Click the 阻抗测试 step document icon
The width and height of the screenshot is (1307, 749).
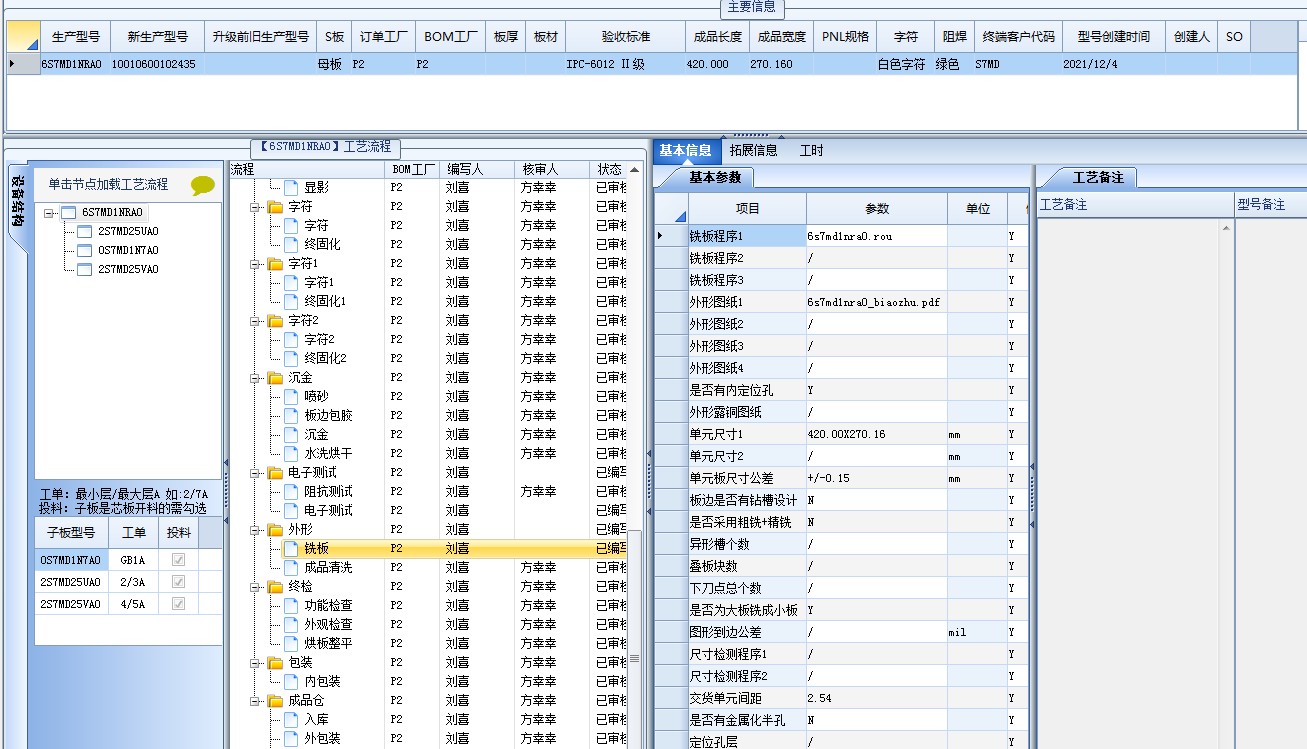[291, 491]
